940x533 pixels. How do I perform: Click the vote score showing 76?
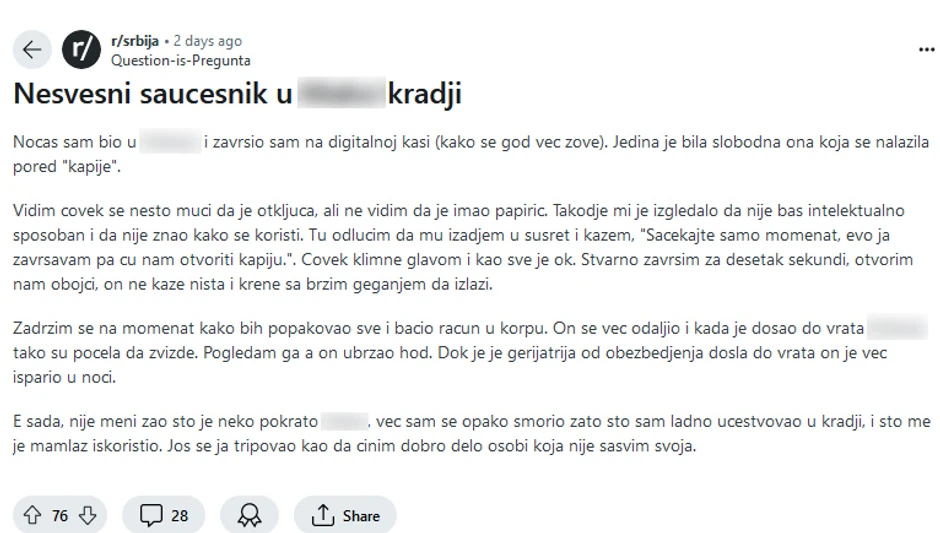coord(60,515)
